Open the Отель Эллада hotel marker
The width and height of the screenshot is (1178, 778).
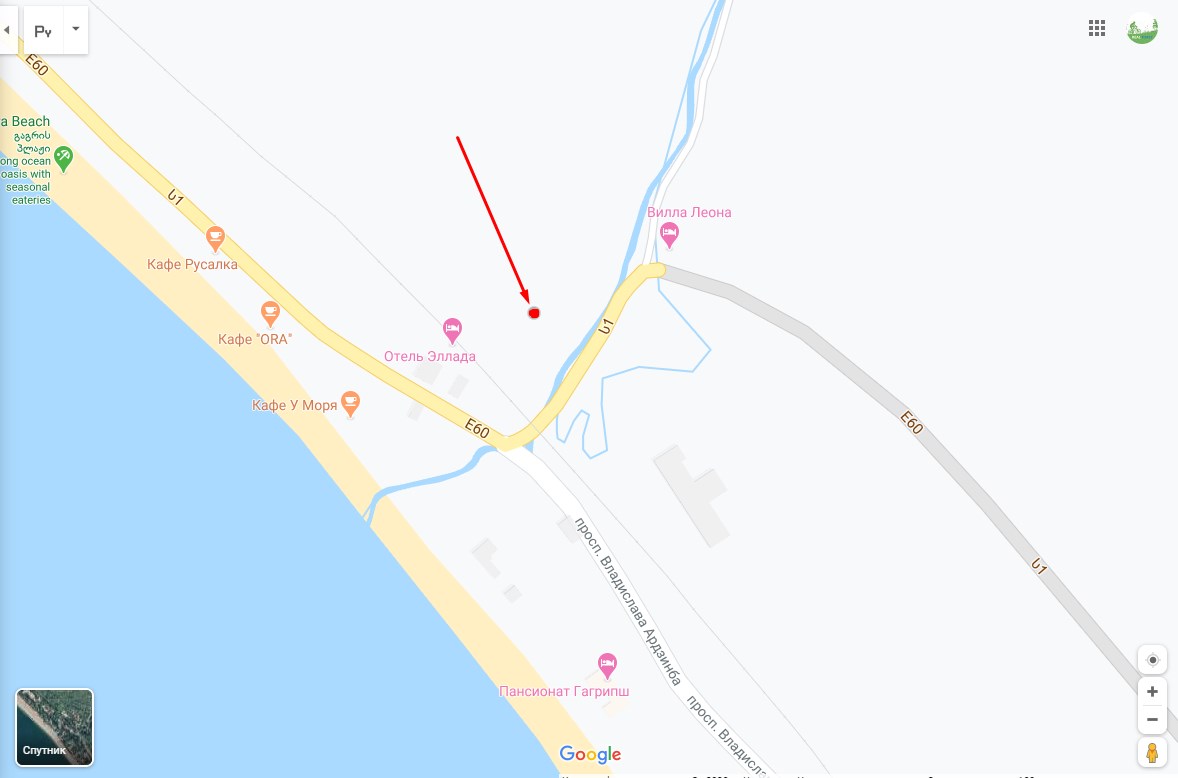tap(452, 330)
